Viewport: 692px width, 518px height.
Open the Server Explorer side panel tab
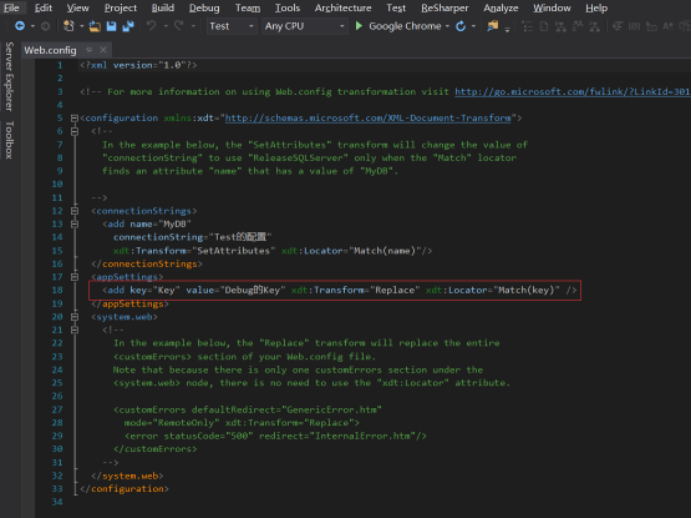(x=9, y=76)
